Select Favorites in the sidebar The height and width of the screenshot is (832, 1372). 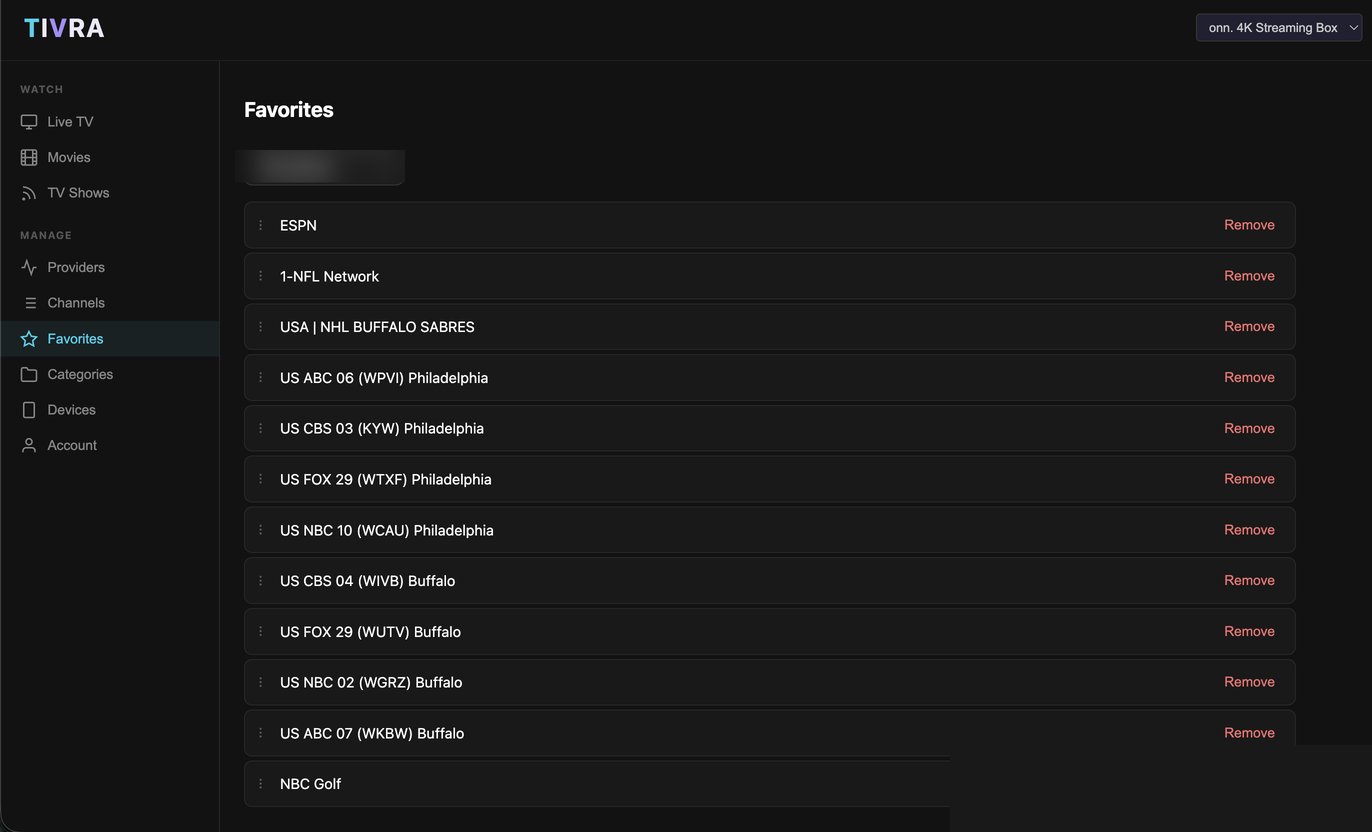pyautogui.click(x=110, y=339)
